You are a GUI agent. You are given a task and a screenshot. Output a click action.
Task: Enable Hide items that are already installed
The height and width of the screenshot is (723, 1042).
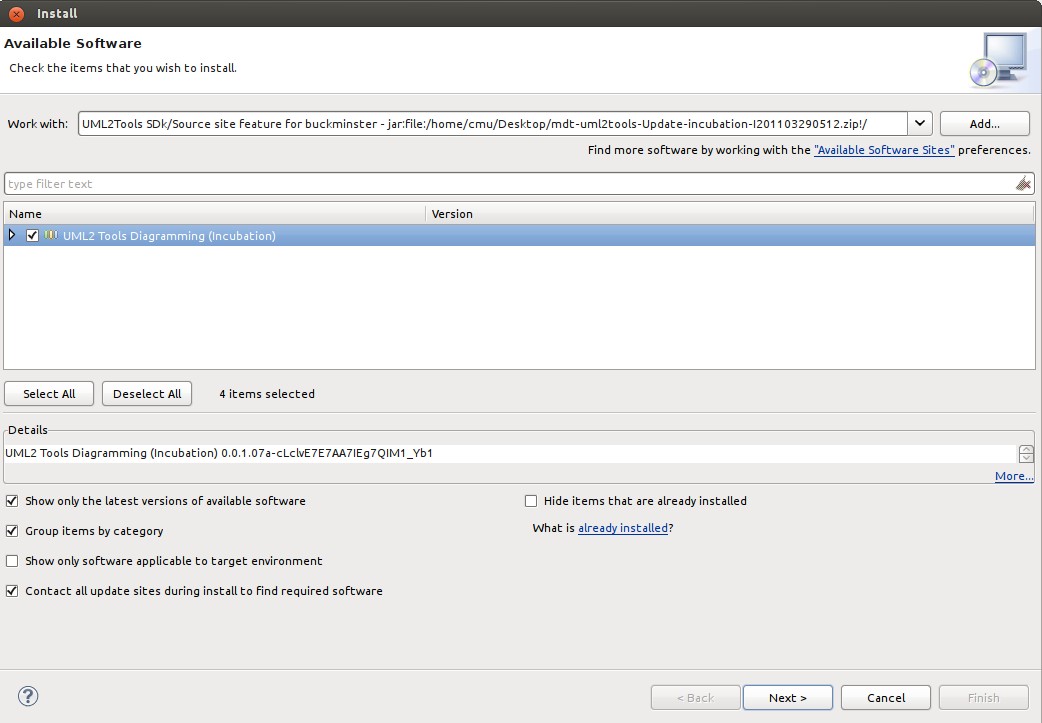[x=531, y=501]
